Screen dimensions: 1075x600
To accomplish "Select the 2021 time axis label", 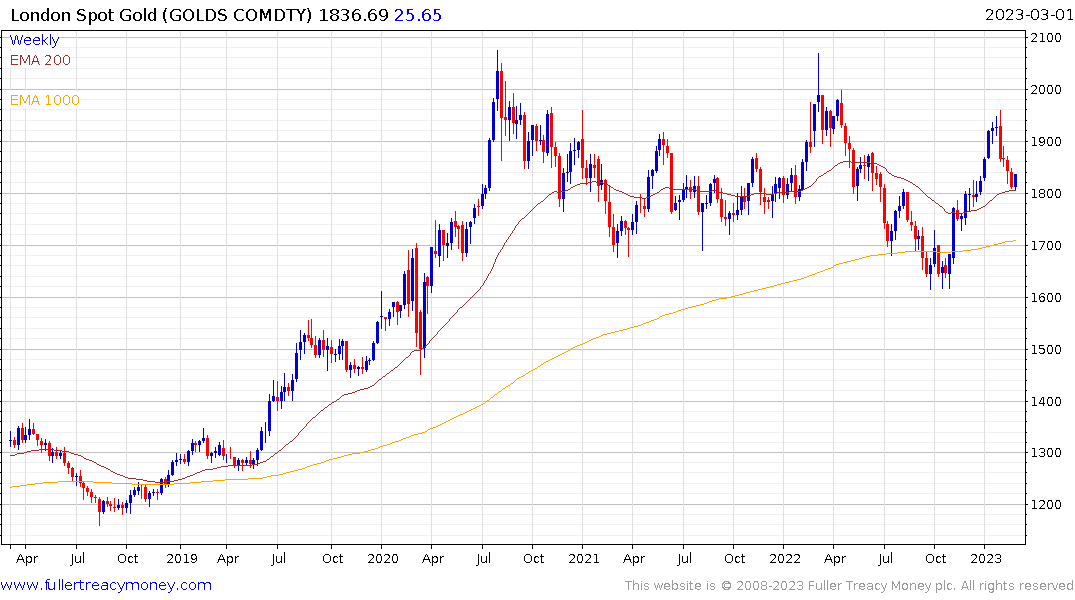I will 584,559.
